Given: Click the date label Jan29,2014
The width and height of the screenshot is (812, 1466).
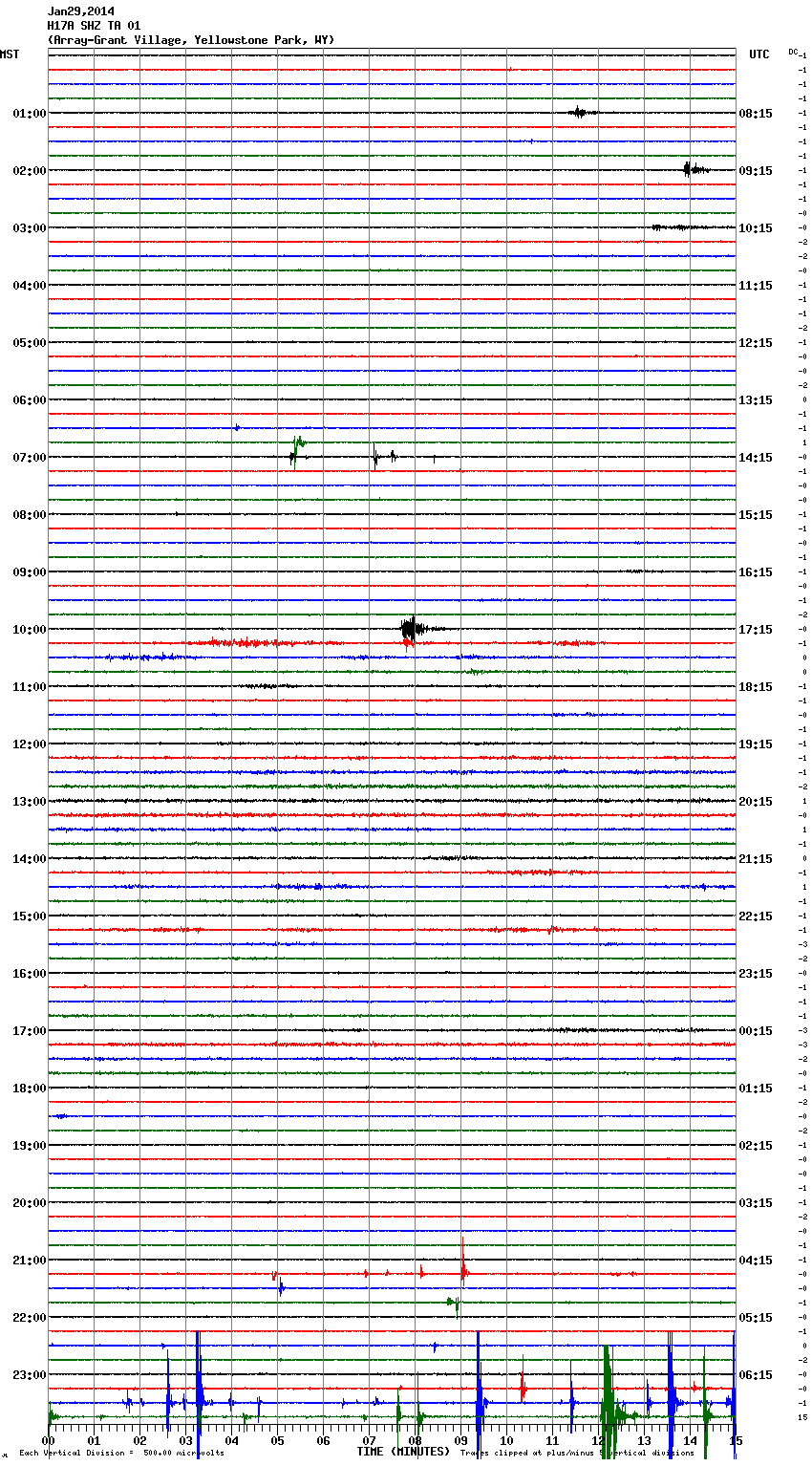Looking at the screenshot, I should tap(81, 11).
